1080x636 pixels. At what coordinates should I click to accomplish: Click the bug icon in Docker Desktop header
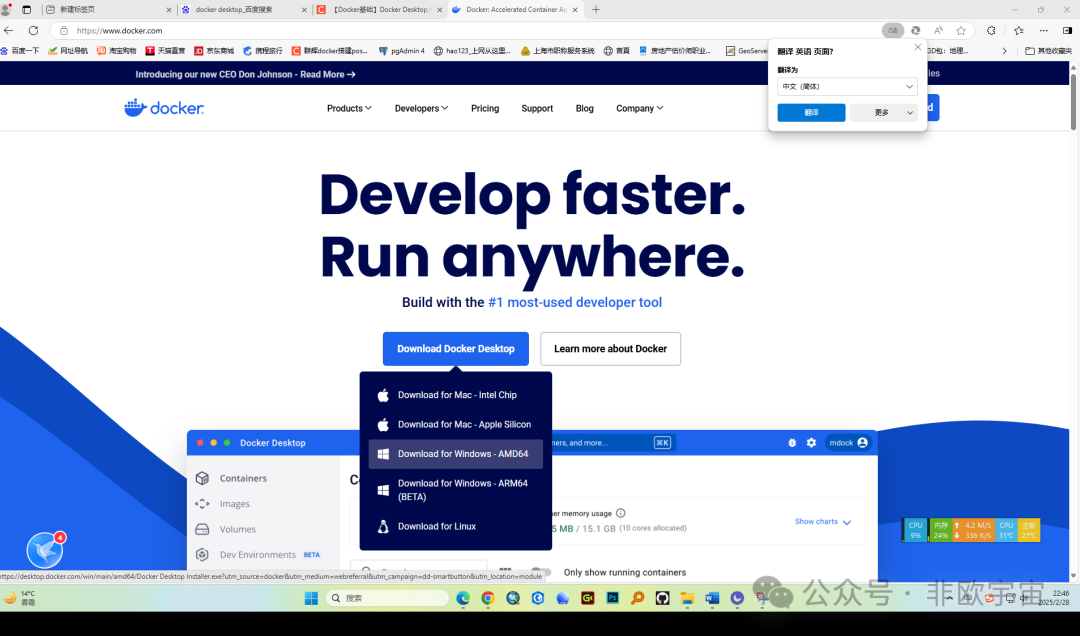[x=792, y=442]
